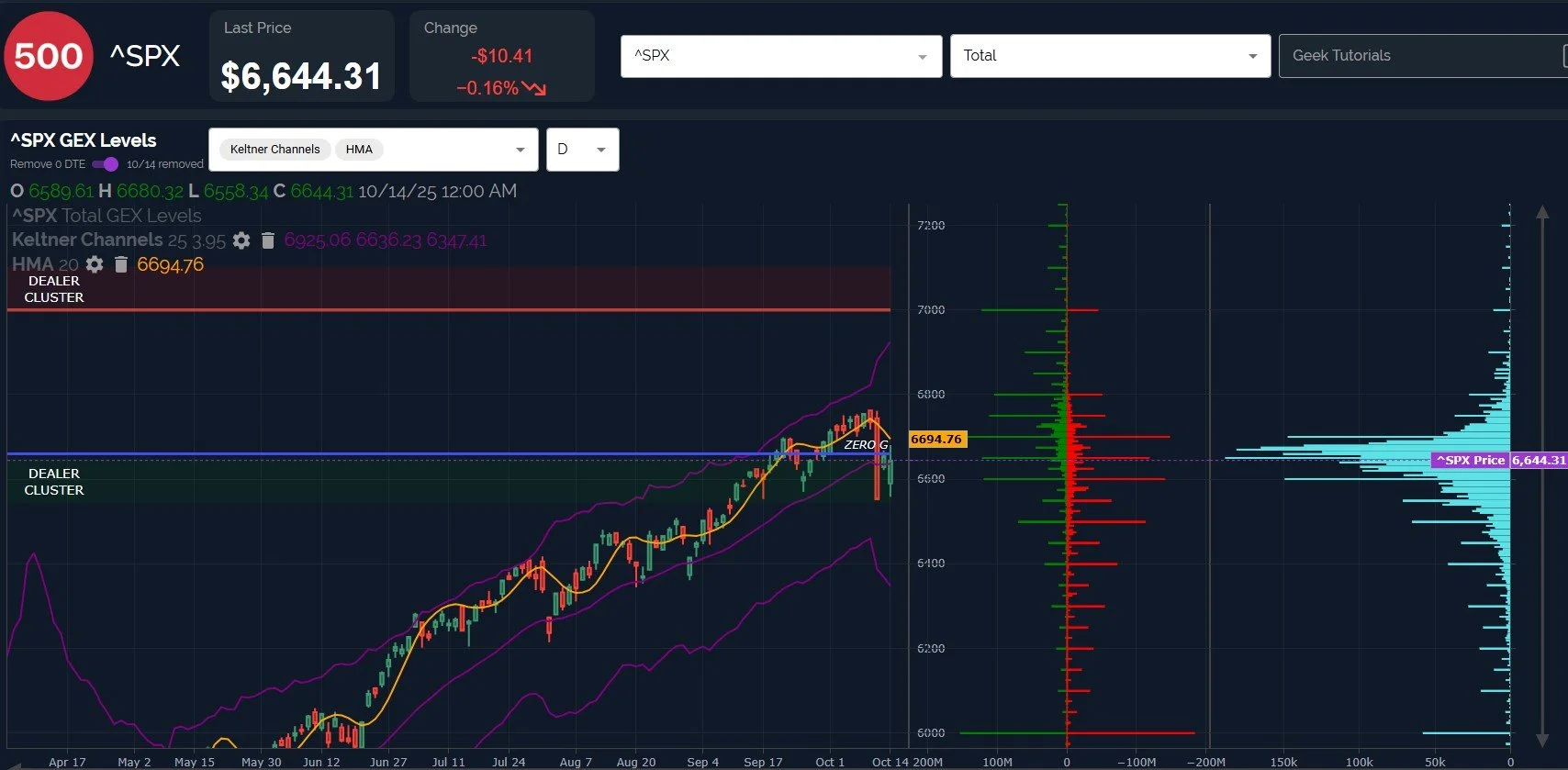Click the 7200 price axis label
Viewport: 1568px width, 770px height.
point(931,226)
